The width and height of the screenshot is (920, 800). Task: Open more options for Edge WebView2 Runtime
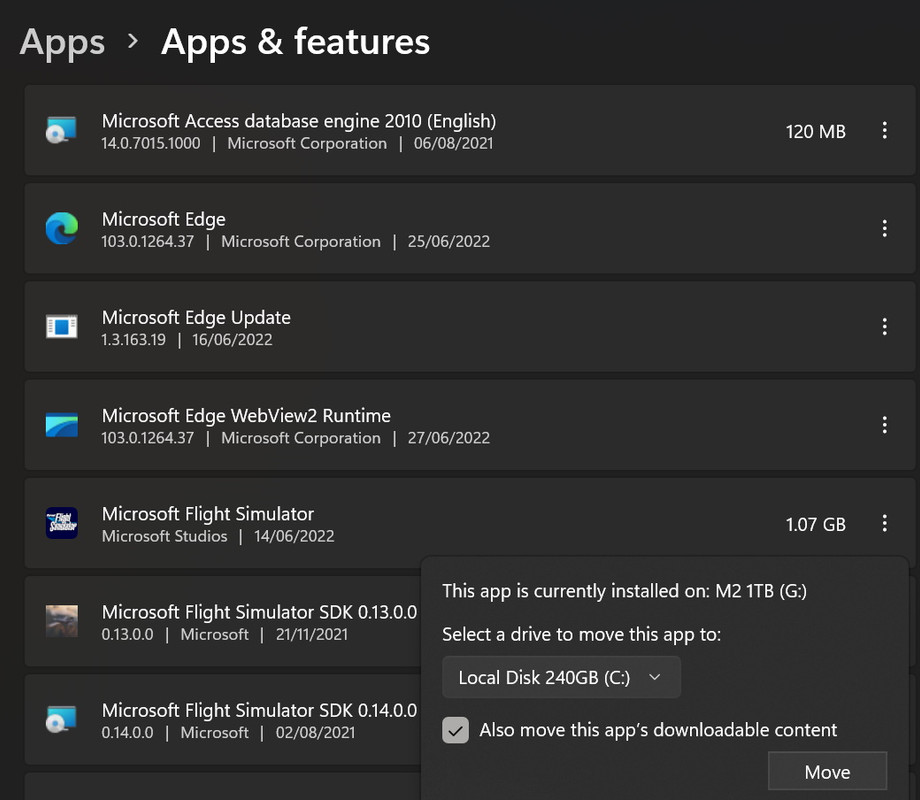[x=884, y=424]
